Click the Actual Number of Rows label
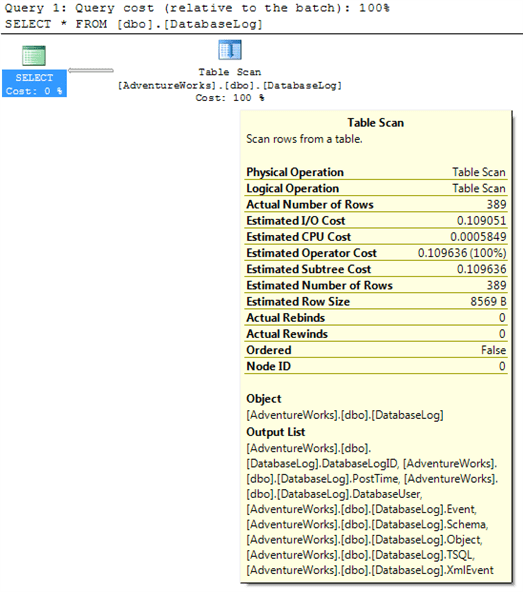The image size is (523, 592). (x=310, y=204)
